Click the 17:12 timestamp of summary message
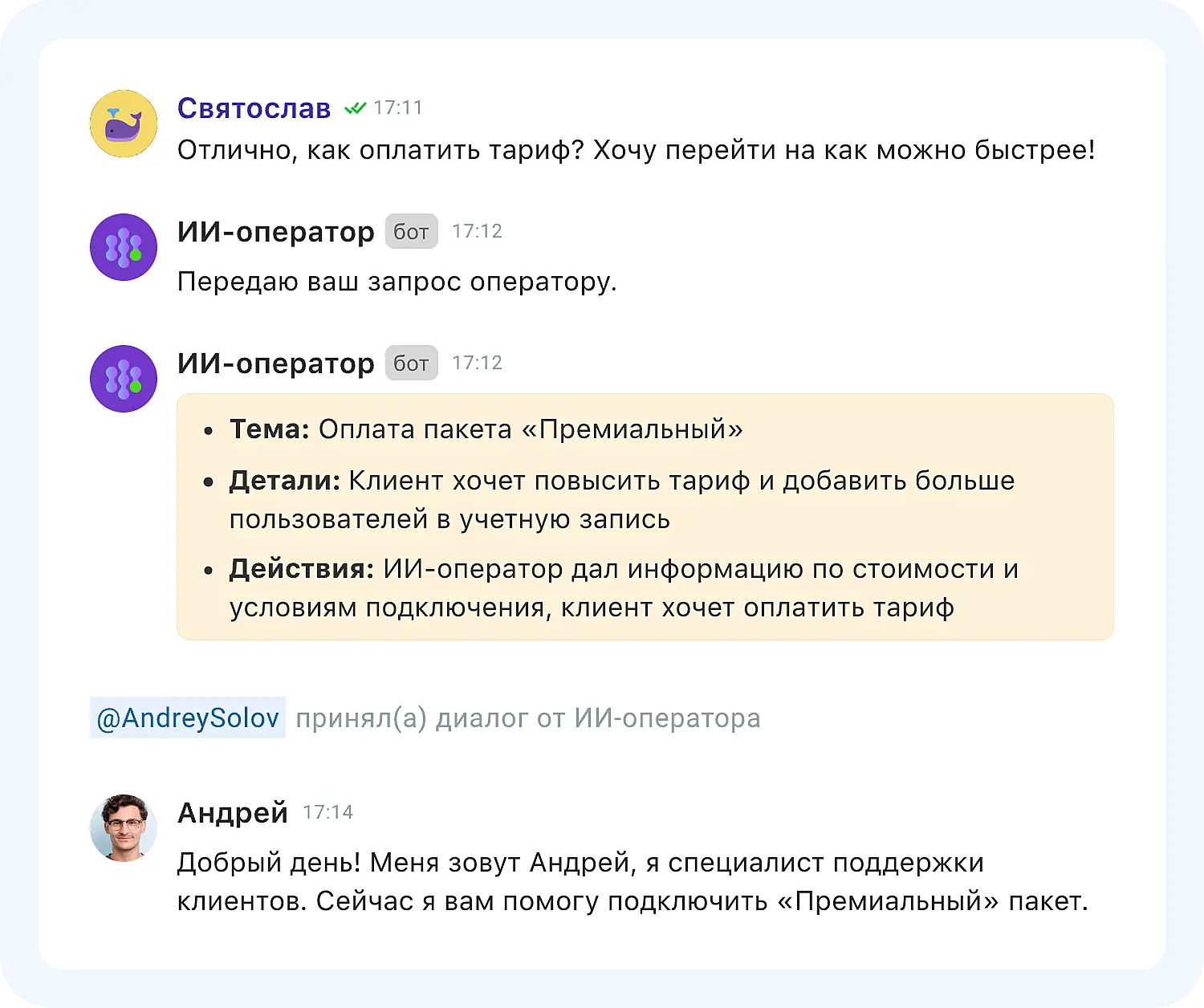This screenshot has height=1008, width=1204. [x=478, y=363]
